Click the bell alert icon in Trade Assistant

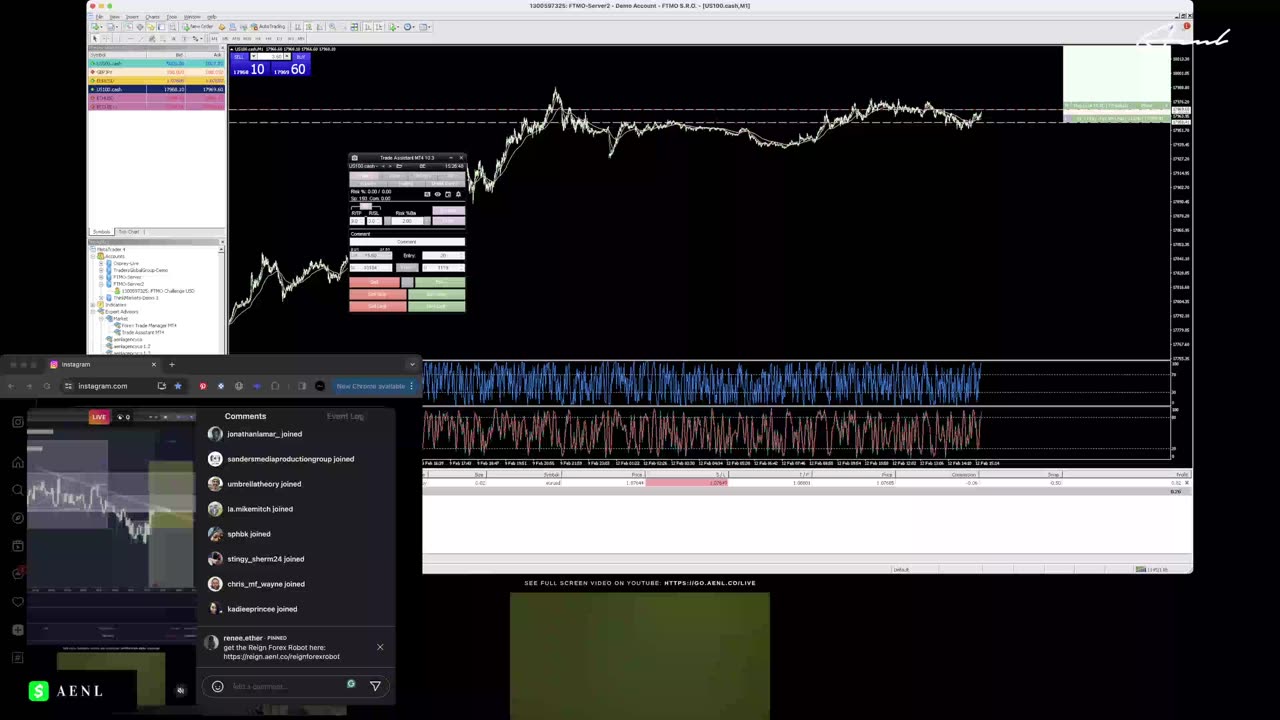pyautogui.click(x=458, y=194)
